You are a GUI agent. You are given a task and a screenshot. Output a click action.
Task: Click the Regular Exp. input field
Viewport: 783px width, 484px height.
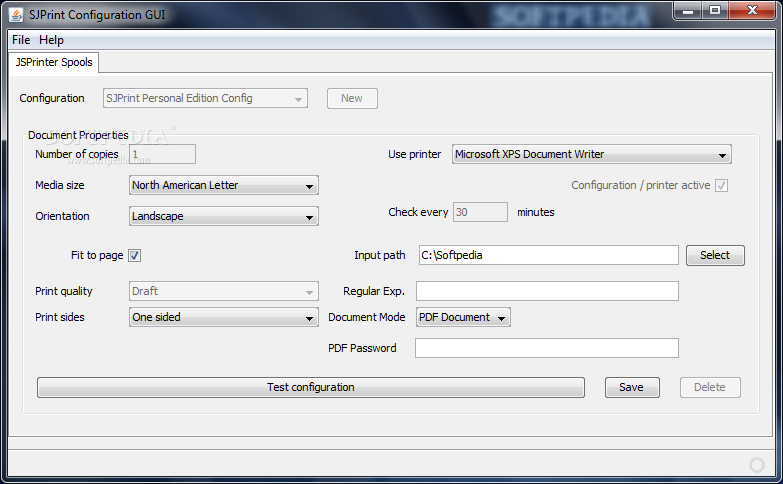click(x=547, y=291)
